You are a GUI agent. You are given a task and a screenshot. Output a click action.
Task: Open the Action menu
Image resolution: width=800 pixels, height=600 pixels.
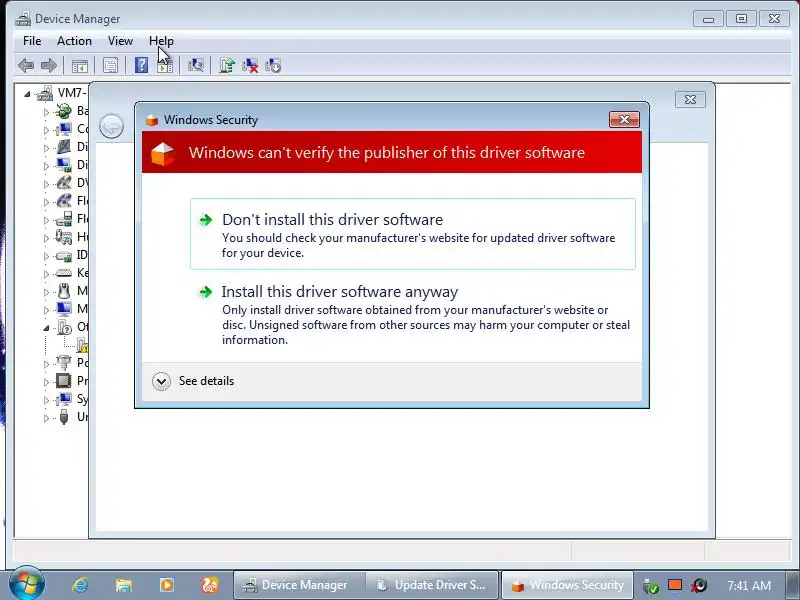(x=74, y=41)
